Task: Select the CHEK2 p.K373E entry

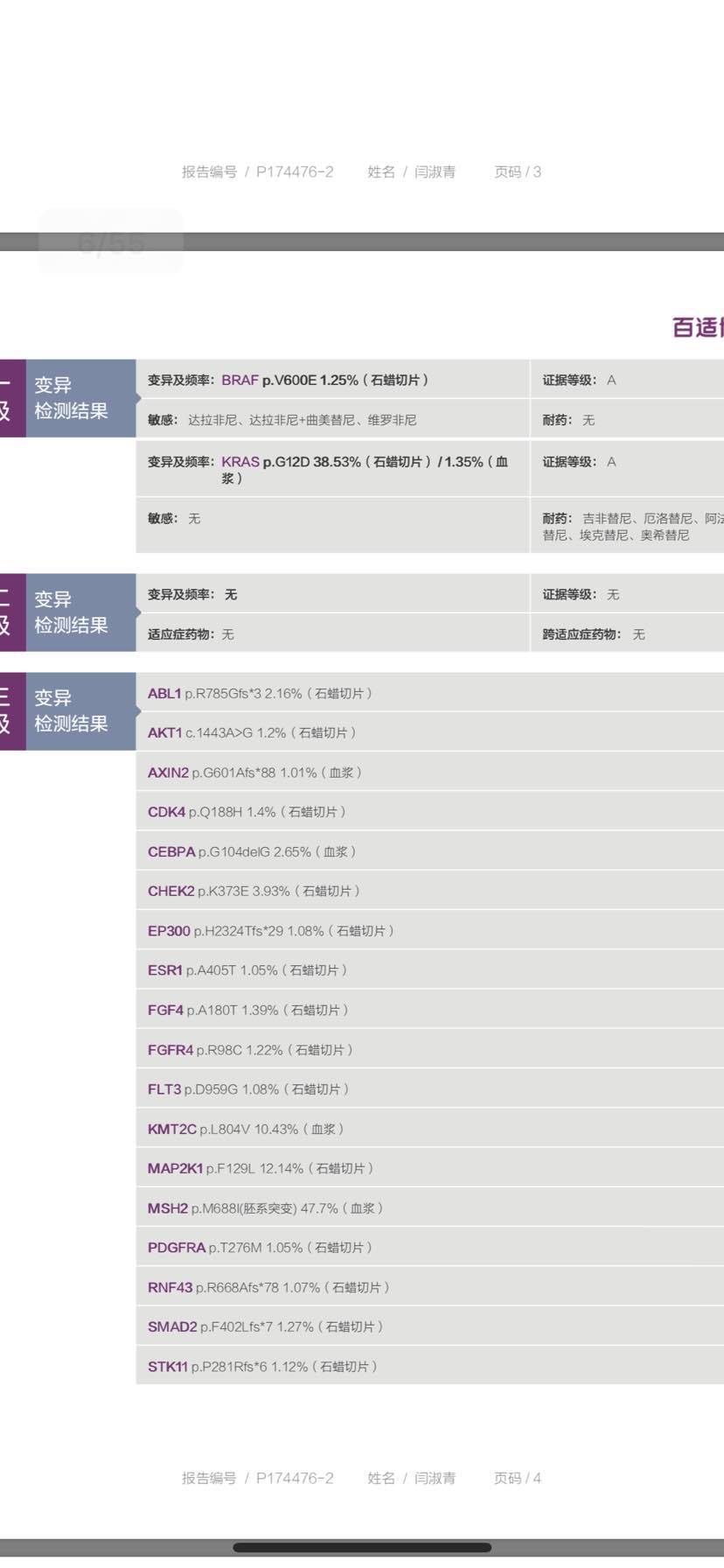Action: click(254, 891)
